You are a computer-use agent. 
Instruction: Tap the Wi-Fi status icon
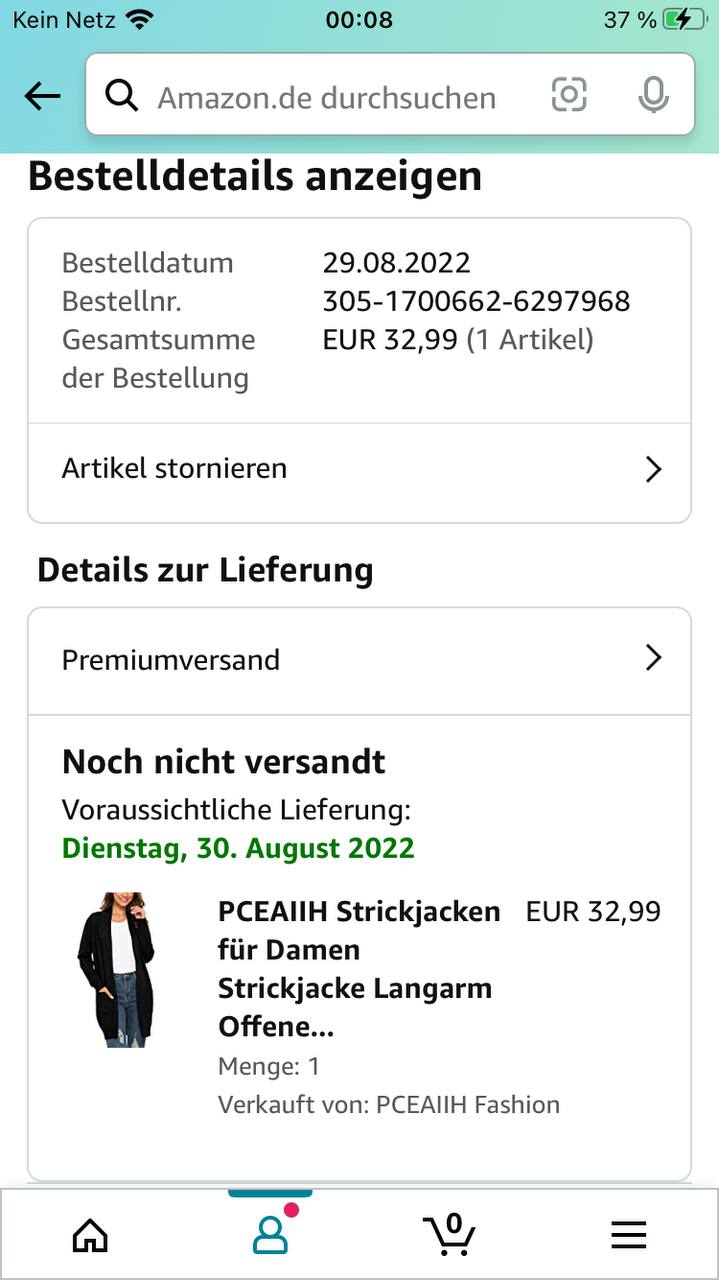[x=140, y=19]
